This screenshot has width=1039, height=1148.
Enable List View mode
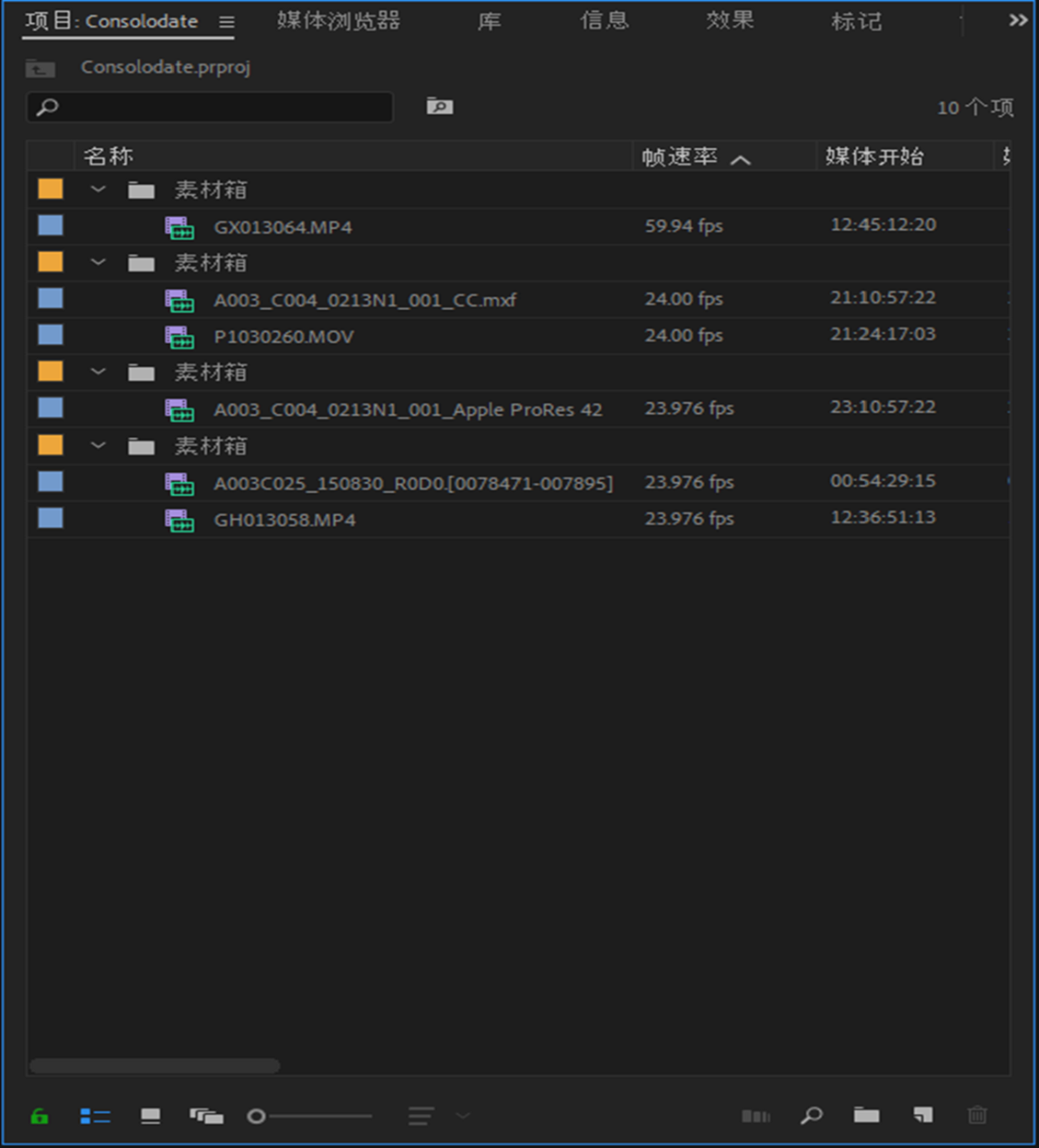click(x=93, y=1116)
